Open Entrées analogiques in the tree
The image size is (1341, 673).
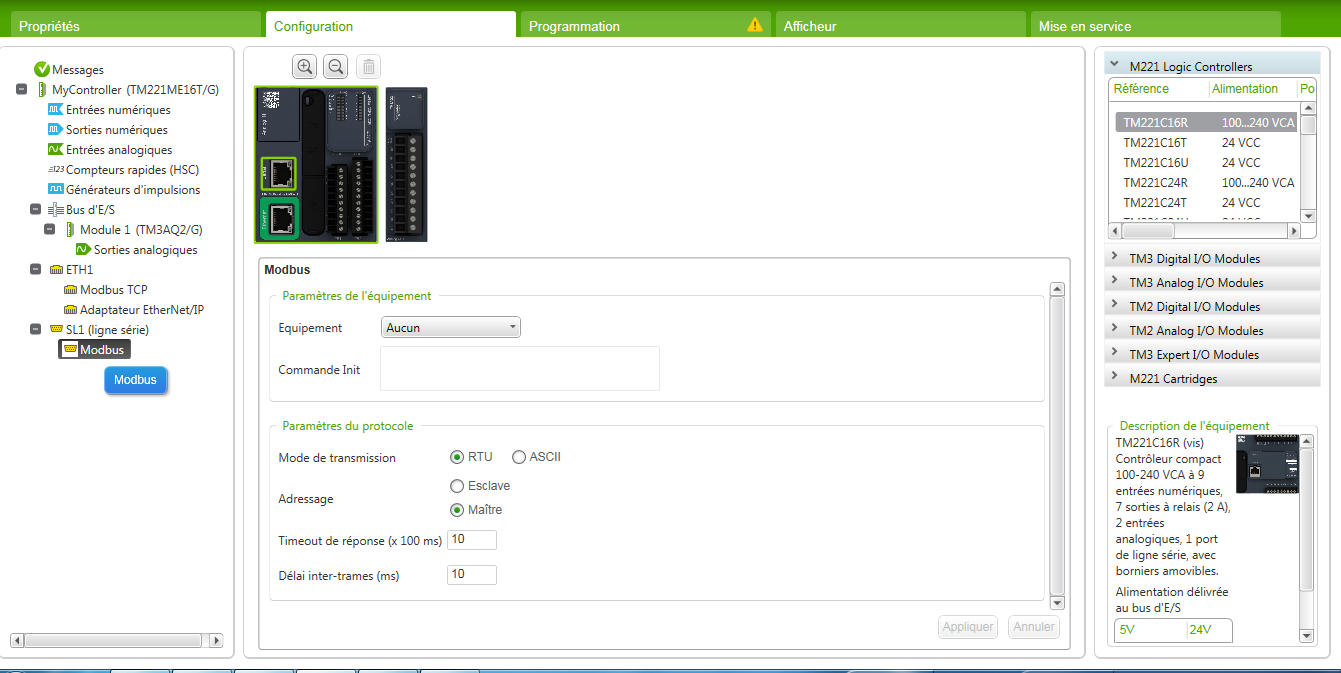(118, 150)
